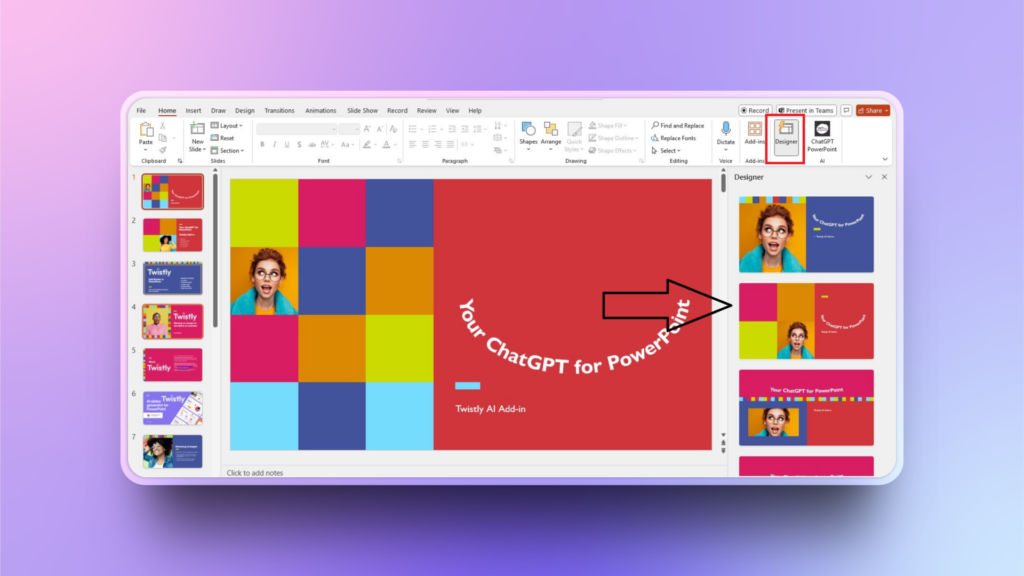Image resolution: width=1024 pixels, height=576 pixels.
Task: Align text left
Action: pos(413,144)
